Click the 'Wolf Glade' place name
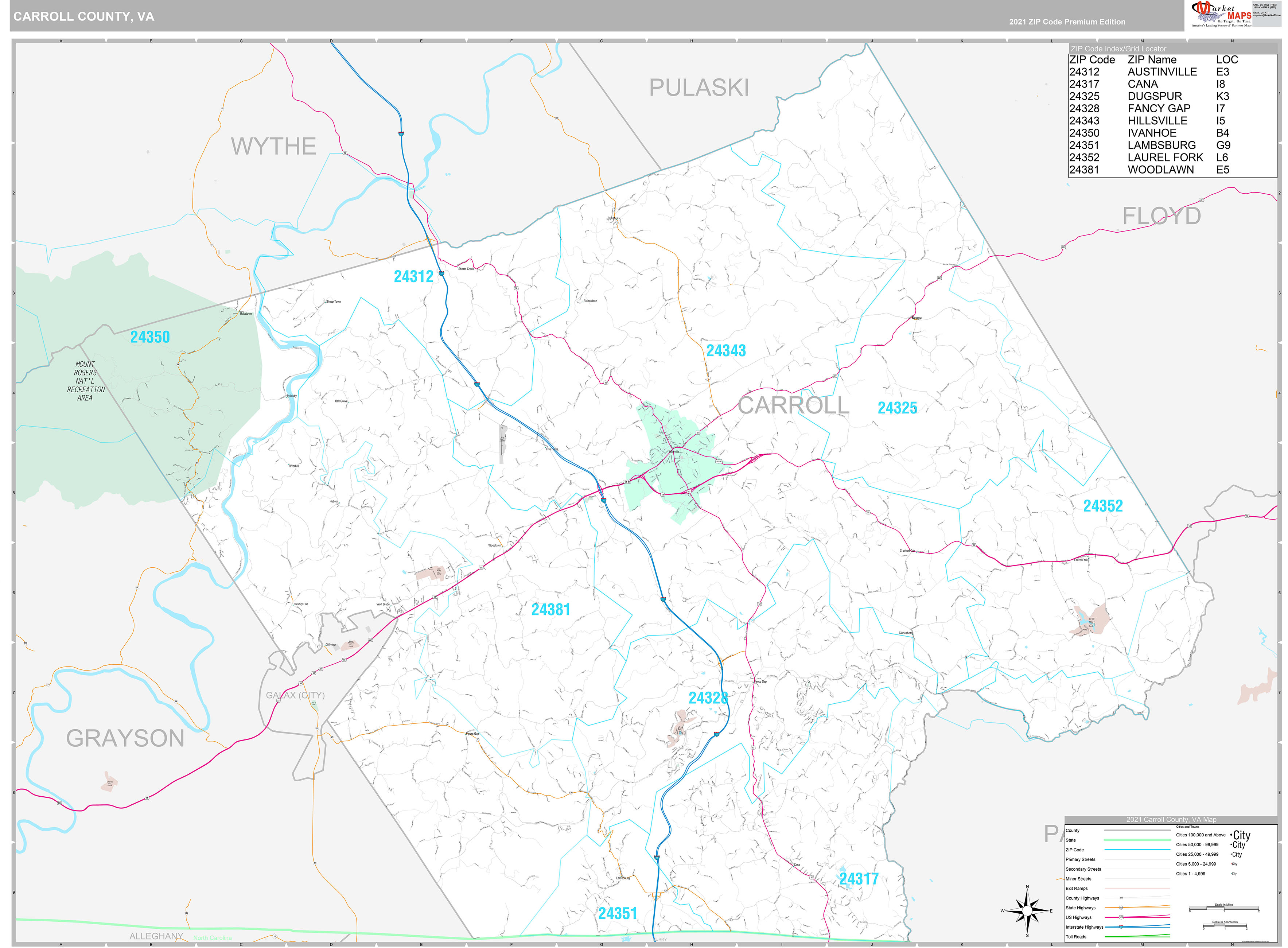 click(383, 604)
